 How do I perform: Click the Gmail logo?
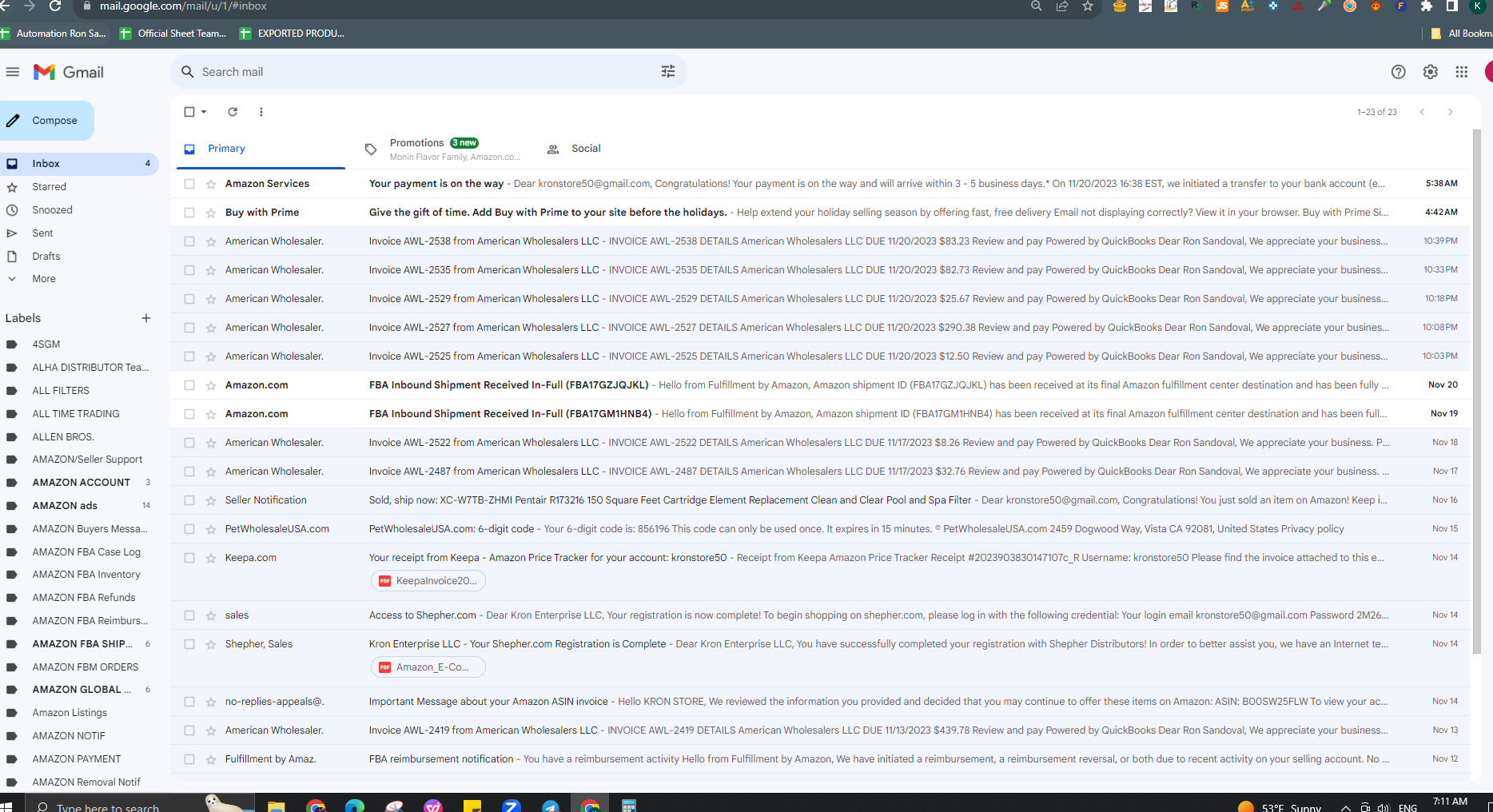click(x=69, y=72)
